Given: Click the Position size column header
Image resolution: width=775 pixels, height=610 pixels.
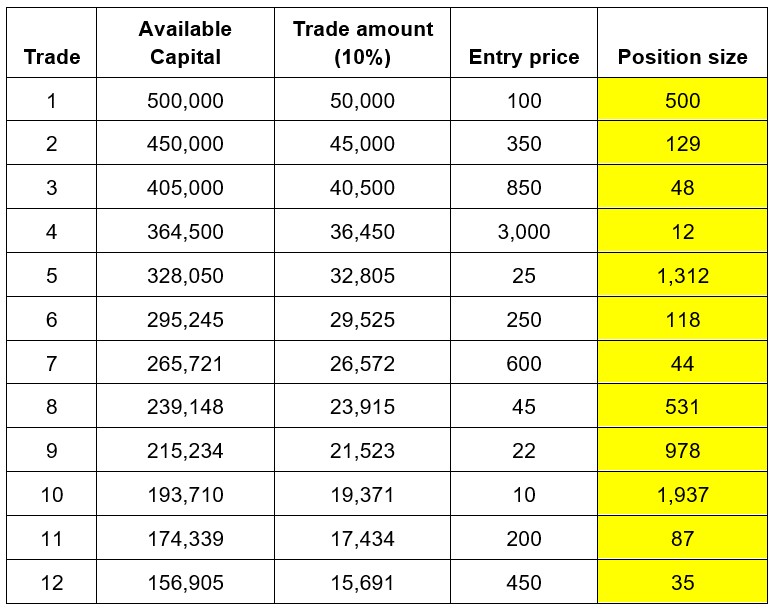Looking at the screenshot, I should coord(682,57).
